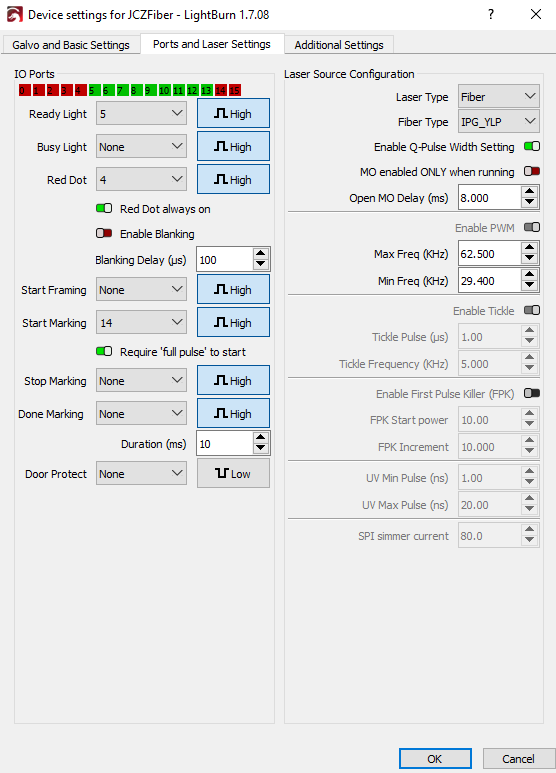Turn on MO enabled ONLY when running
The width and height of the screenshot is (556, 773).
pos(532,171)
